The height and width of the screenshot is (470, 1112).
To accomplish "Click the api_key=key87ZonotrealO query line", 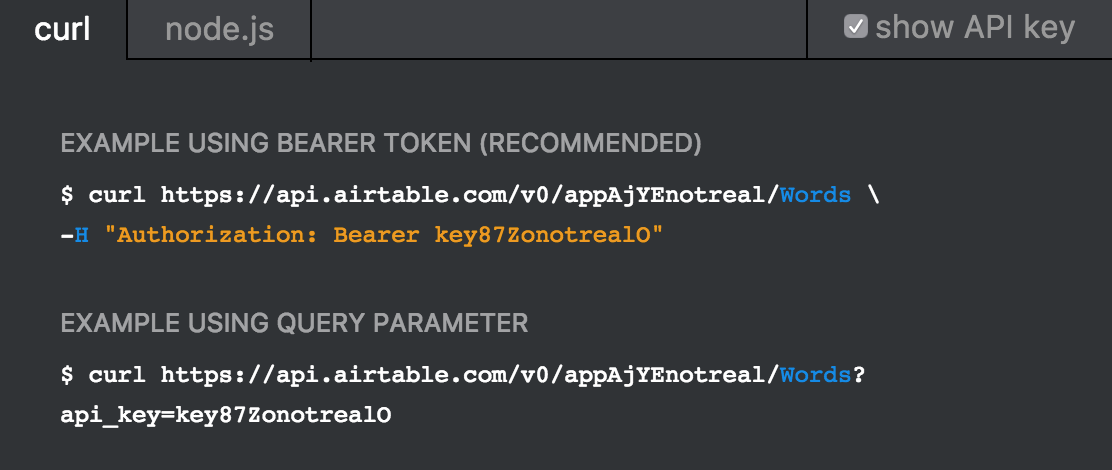I will (226, 414).
